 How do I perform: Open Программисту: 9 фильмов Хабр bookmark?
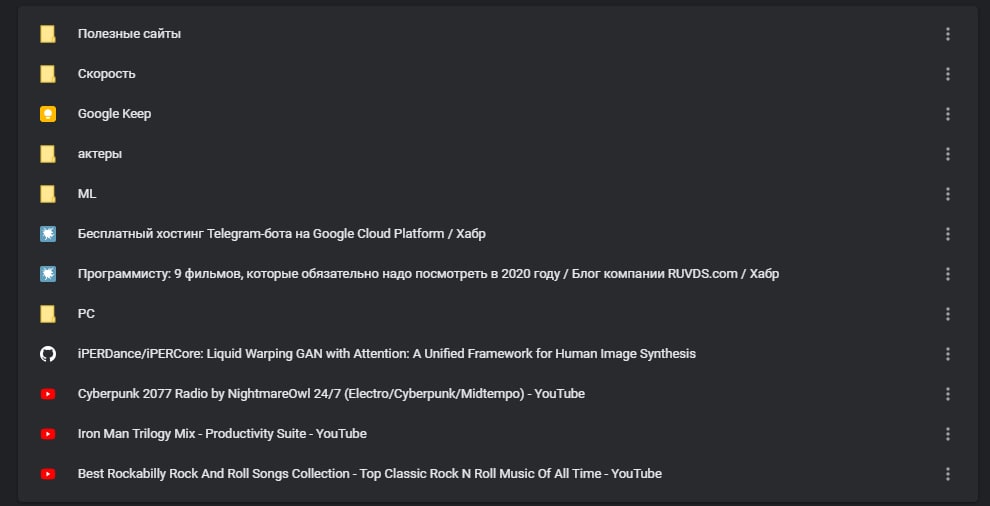coord(428,274)
